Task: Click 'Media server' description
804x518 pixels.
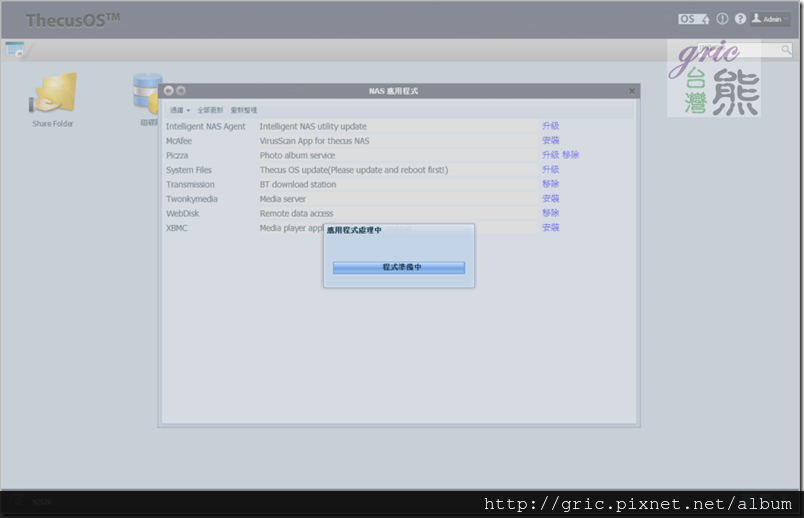Action: pyautogui.click(x=283, y=199)
